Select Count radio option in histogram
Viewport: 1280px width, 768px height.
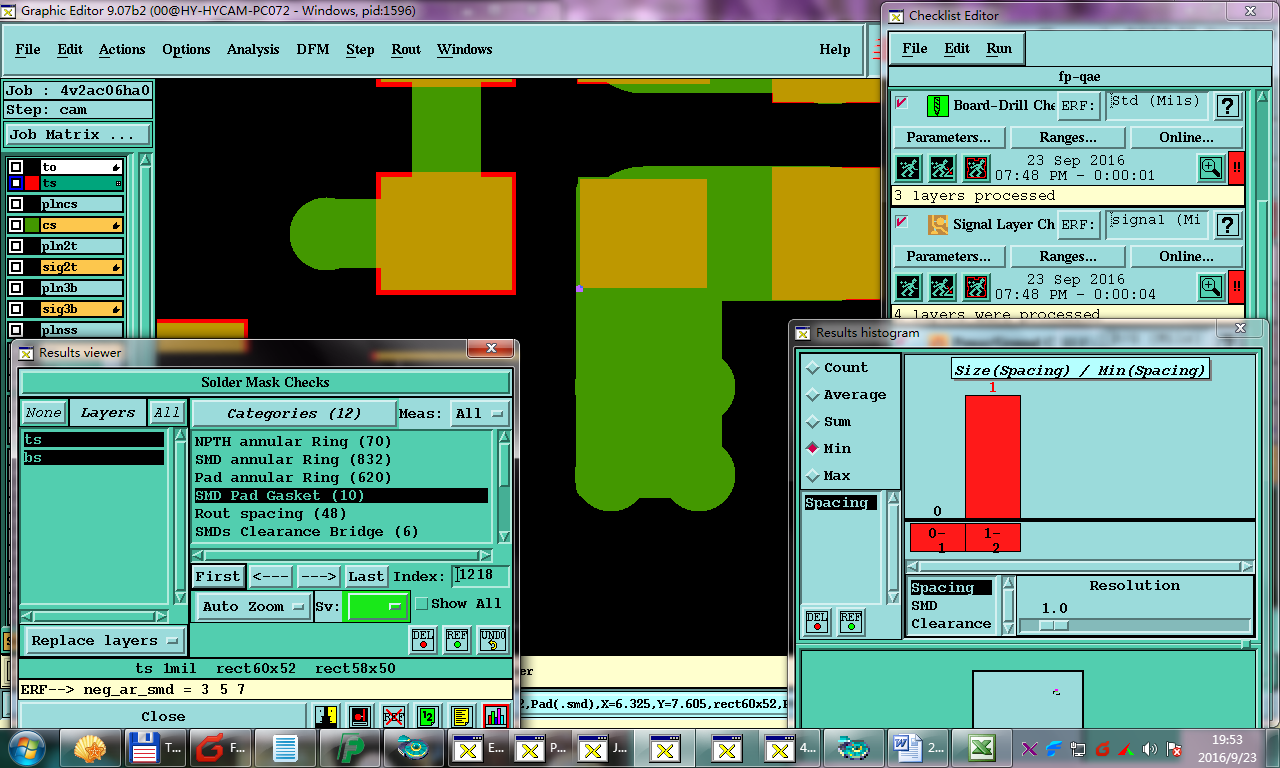point(813,368)
